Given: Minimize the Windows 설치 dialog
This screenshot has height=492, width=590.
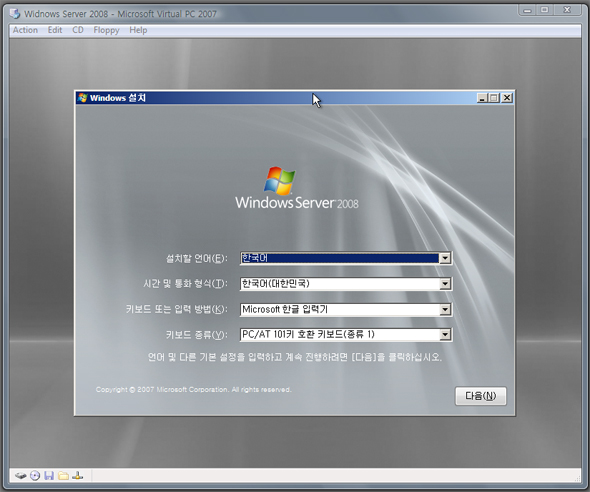Looking at the screenshot, I should tap(482, 98).
